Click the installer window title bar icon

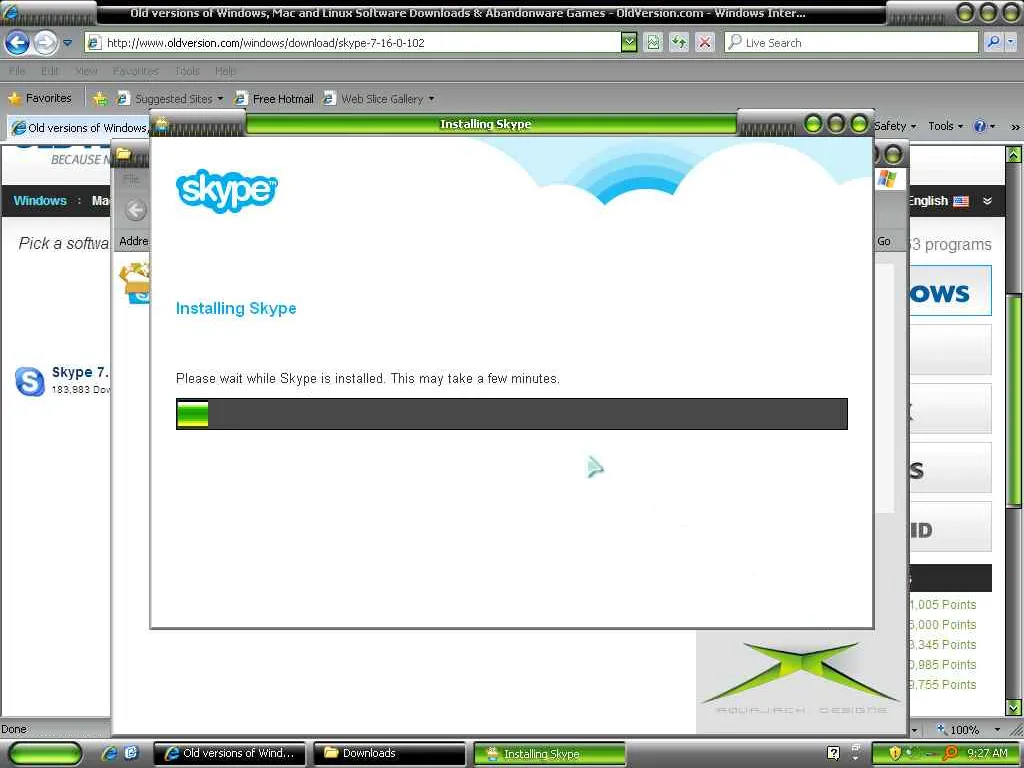pyautogui.click(x=161, y=123)
